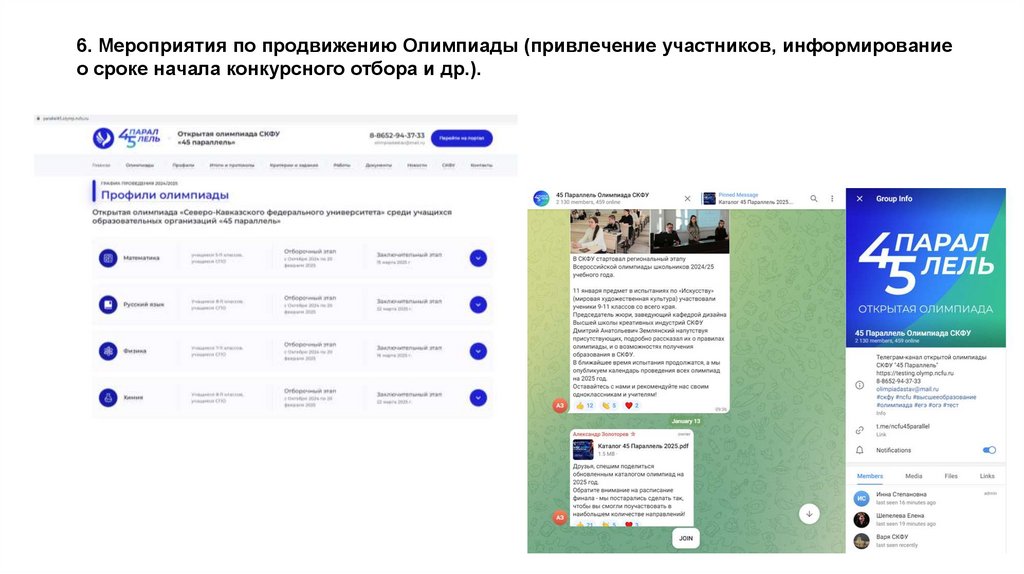Click Шепелева Елена's avatar in members list
1024x574 pixels.
tap(861, 519)
